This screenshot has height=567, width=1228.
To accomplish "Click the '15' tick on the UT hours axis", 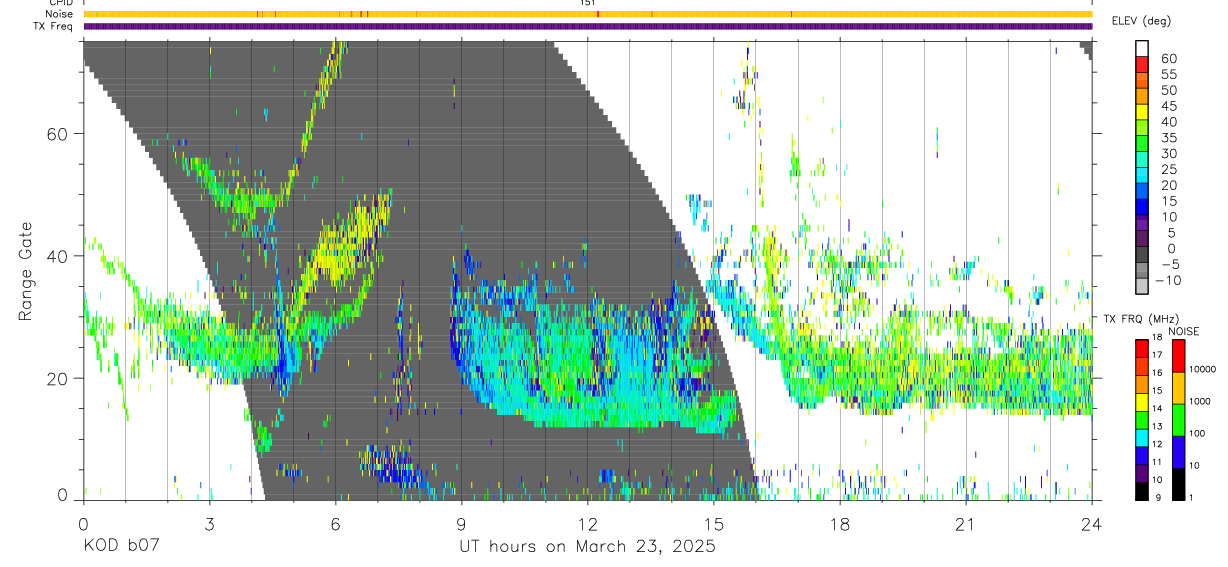I will coord(714,524).
